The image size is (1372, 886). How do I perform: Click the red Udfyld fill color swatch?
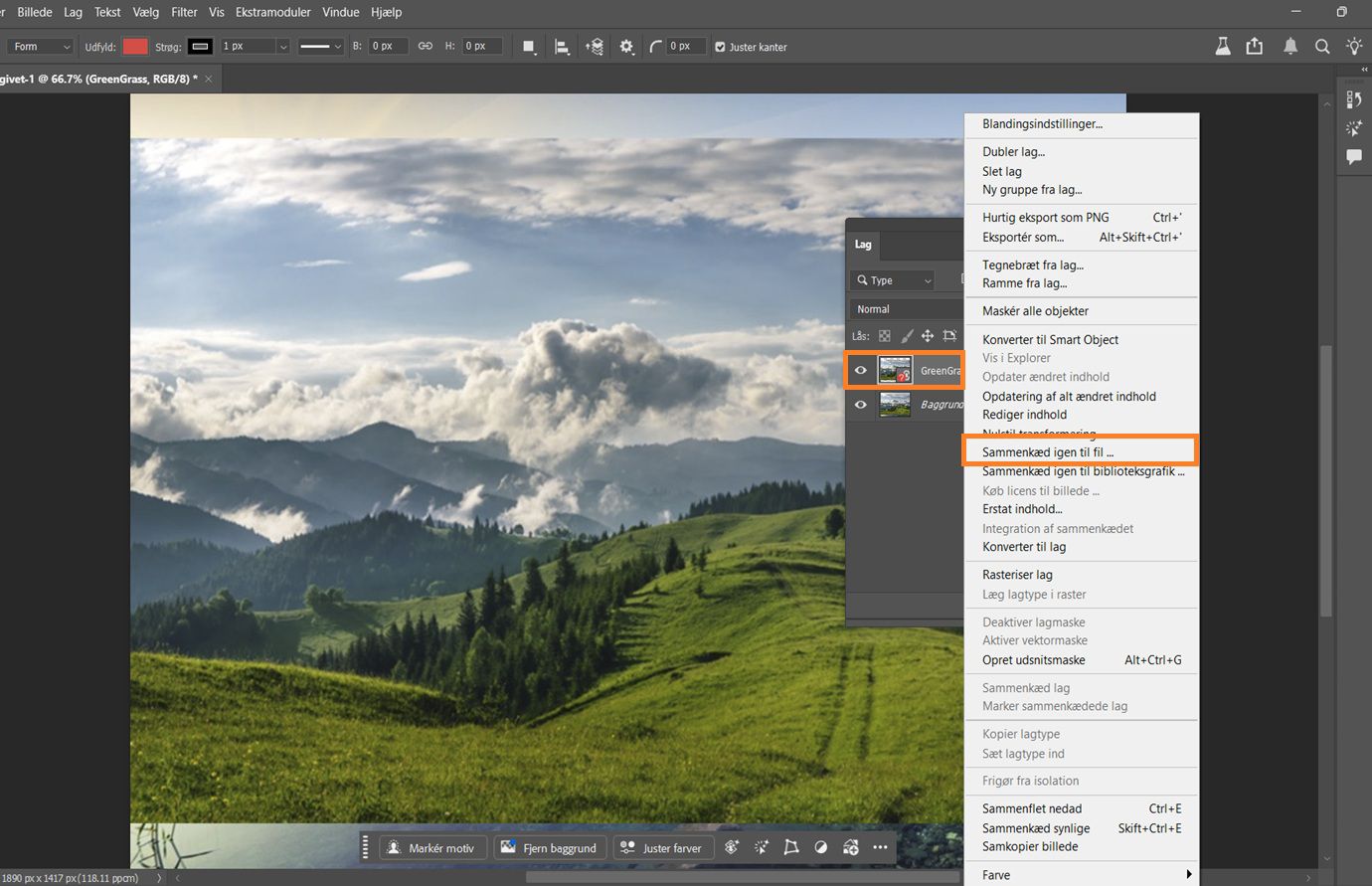(x=135, y=47)
